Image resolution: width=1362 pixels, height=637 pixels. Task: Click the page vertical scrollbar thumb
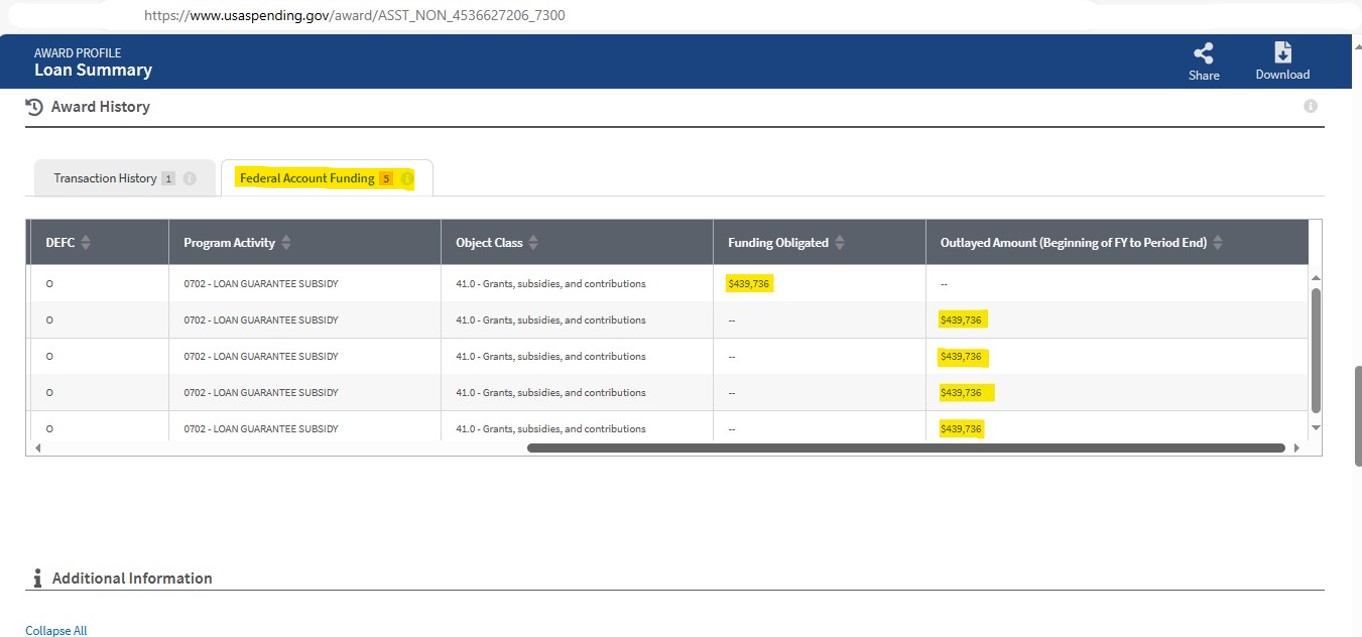[x=1357, y=415]
